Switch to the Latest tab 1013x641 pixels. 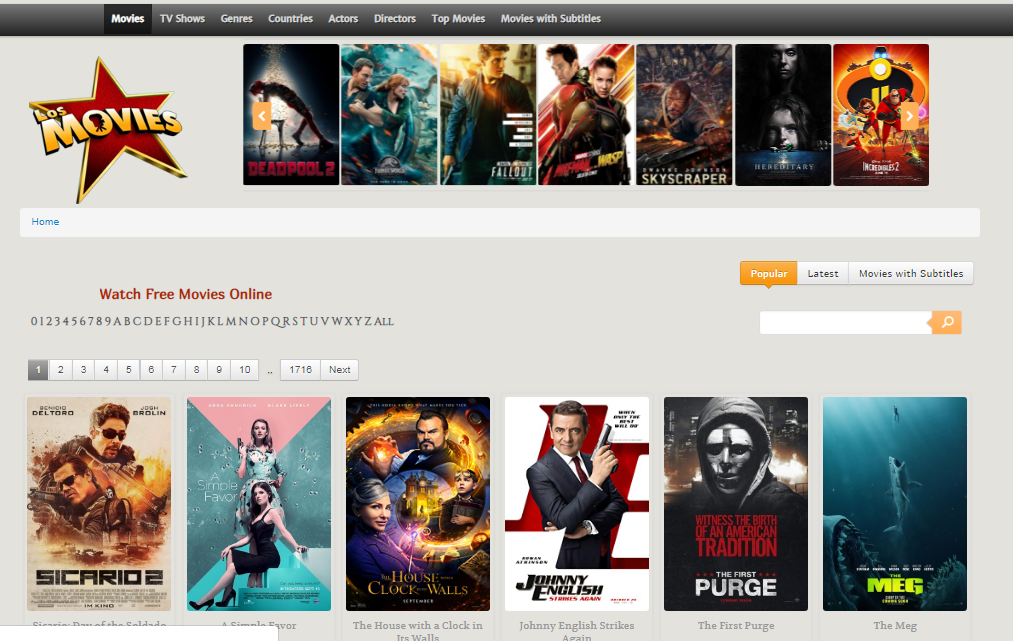click(x=823, y=273)
